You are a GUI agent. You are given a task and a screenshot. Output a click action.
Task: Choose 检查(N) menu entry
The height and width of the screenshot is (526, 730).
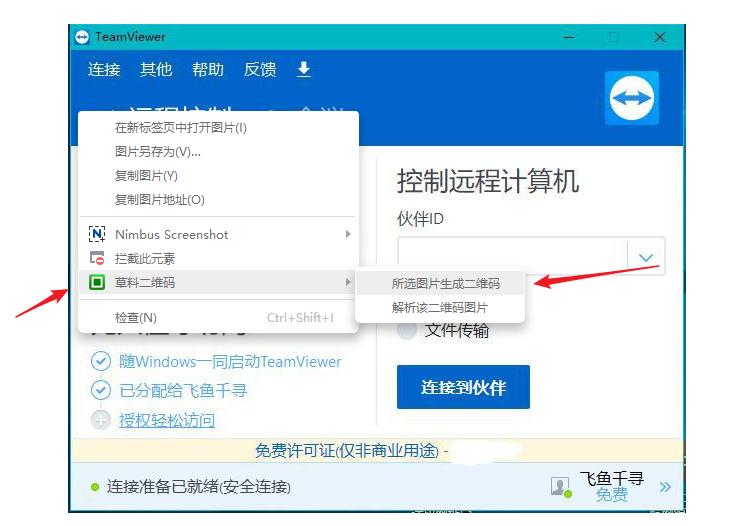[x=219, y=317]
